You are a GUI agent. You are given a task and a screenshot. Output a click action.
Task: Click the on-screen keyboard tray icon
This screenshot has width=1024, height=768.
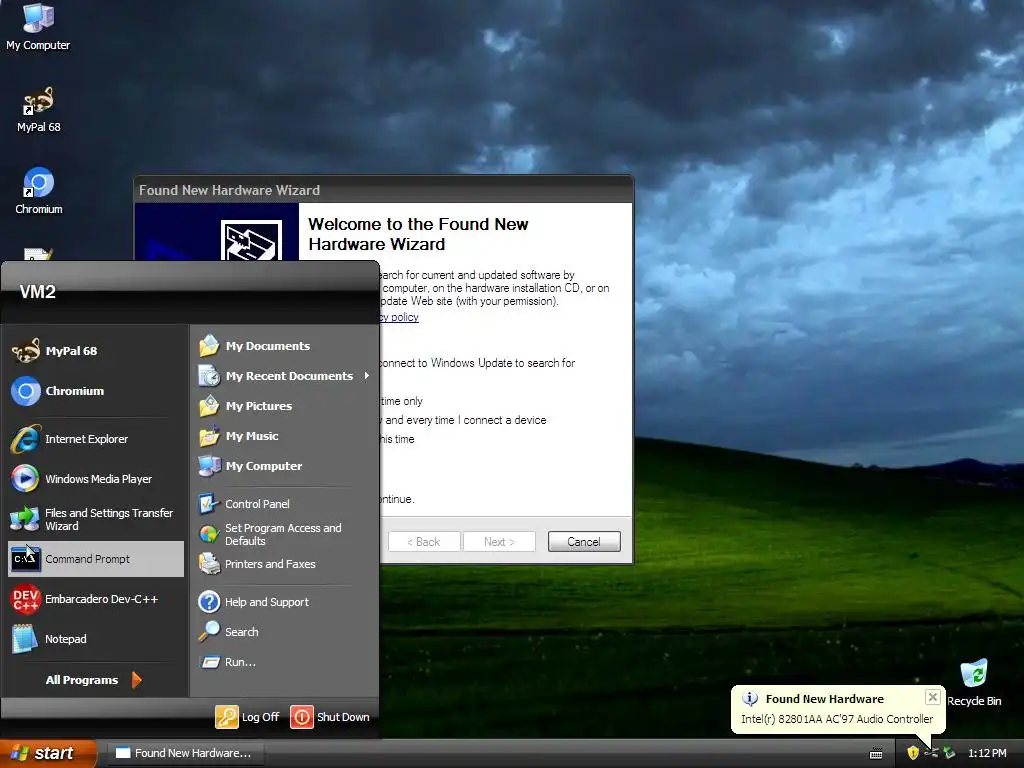click(x=876, y=754)
